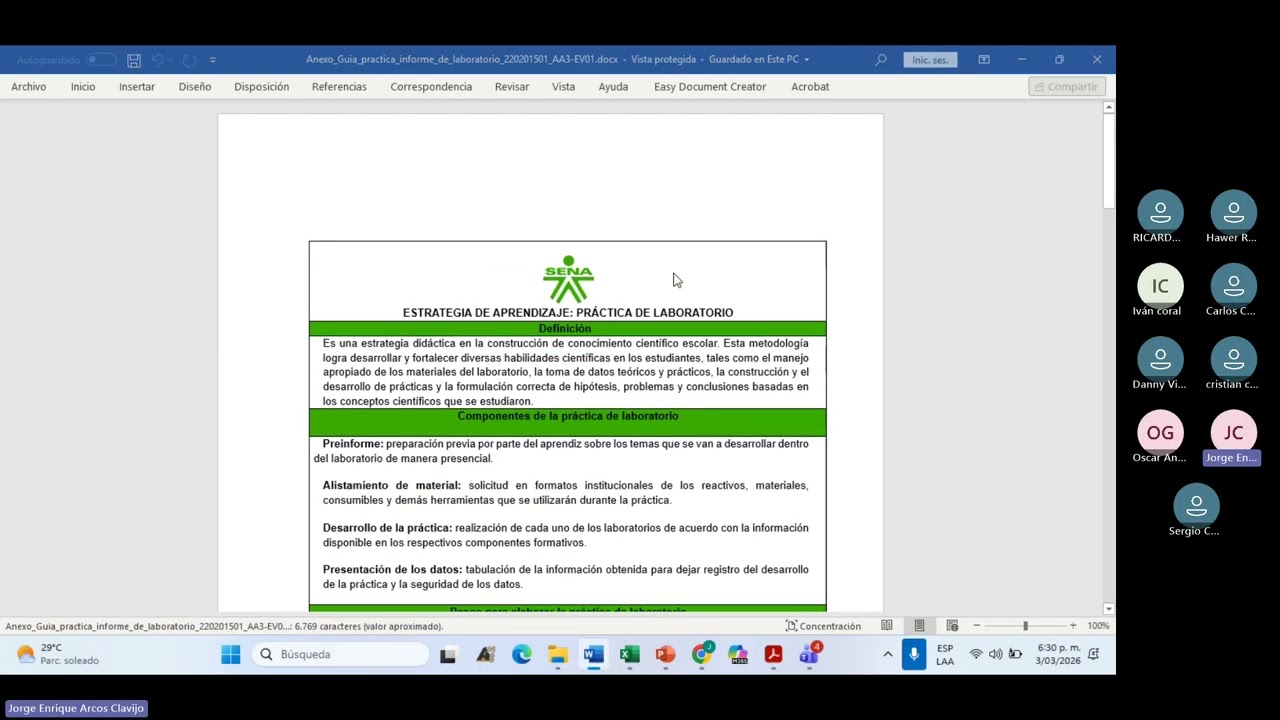Click the Redo icon in title bar

[189, 60]
